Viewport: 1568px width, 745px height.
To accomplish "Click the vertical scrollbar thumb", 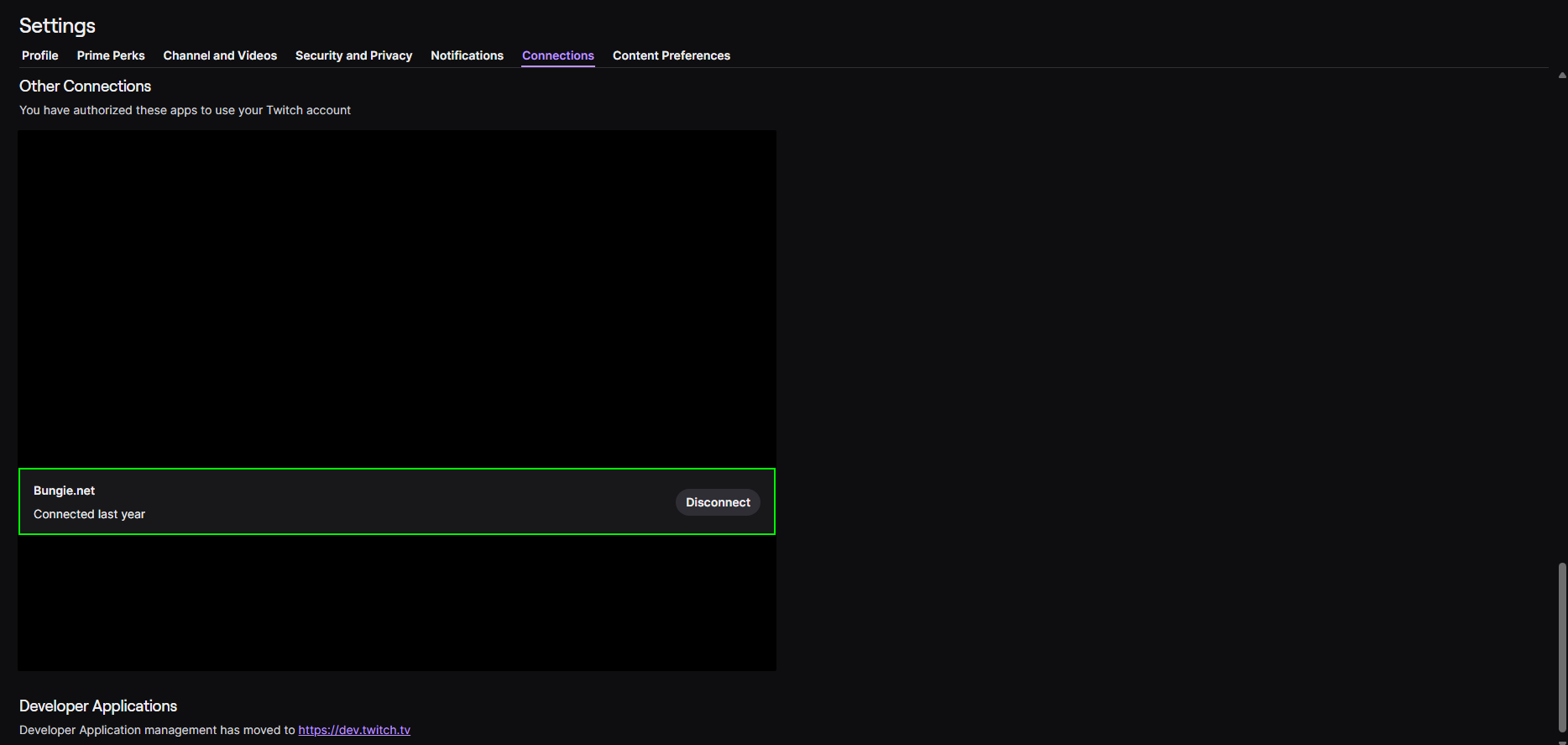I will [x=1561, y=647].
